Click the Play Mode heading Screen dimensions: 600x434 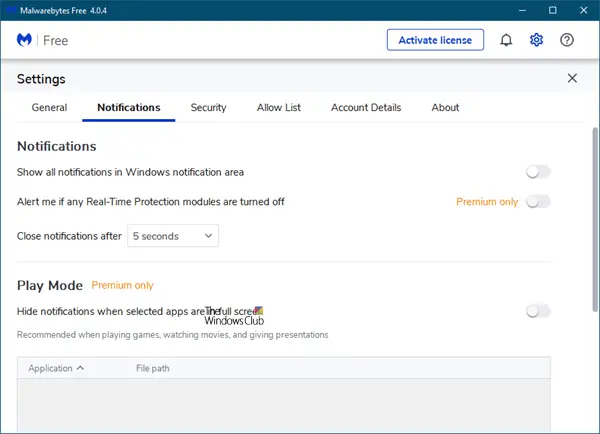[x=50, y=286]
